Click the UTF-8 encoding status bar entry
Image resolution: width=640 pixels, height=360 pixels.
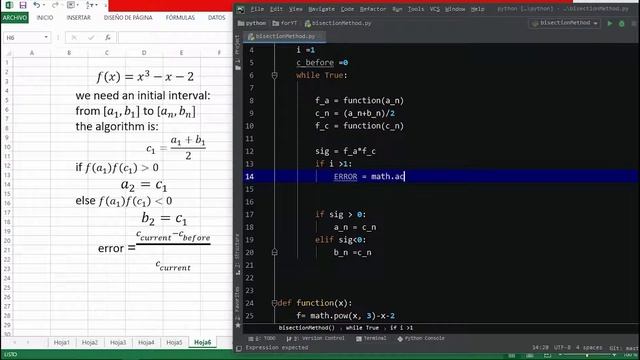(x=563, y=347)
